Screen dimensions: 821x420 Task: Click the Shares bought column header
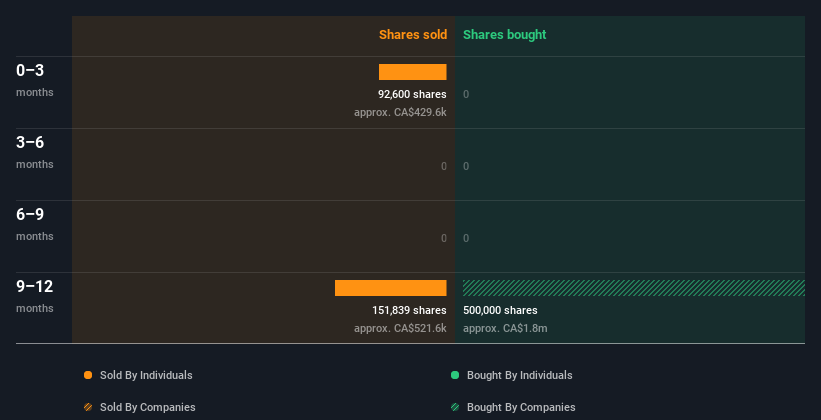click(x=505, y=35)
